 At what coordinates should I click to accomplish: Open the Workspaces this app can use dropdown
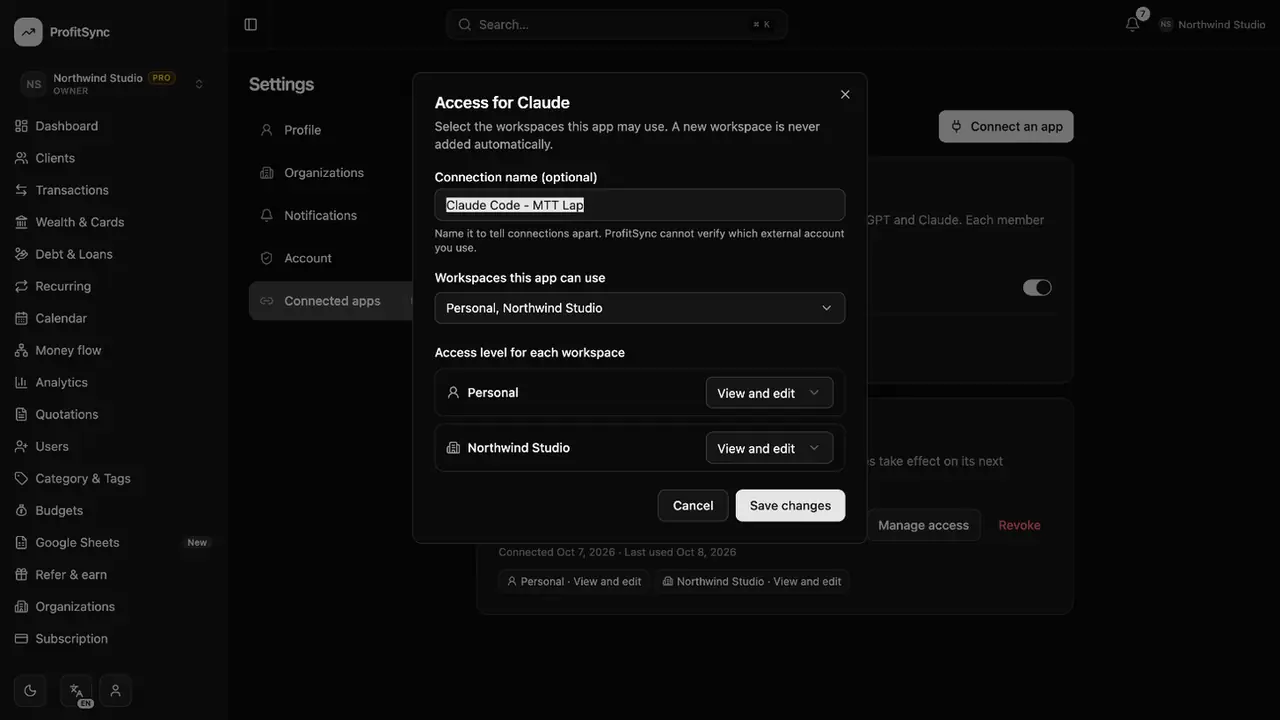click(x=640, y=308)
